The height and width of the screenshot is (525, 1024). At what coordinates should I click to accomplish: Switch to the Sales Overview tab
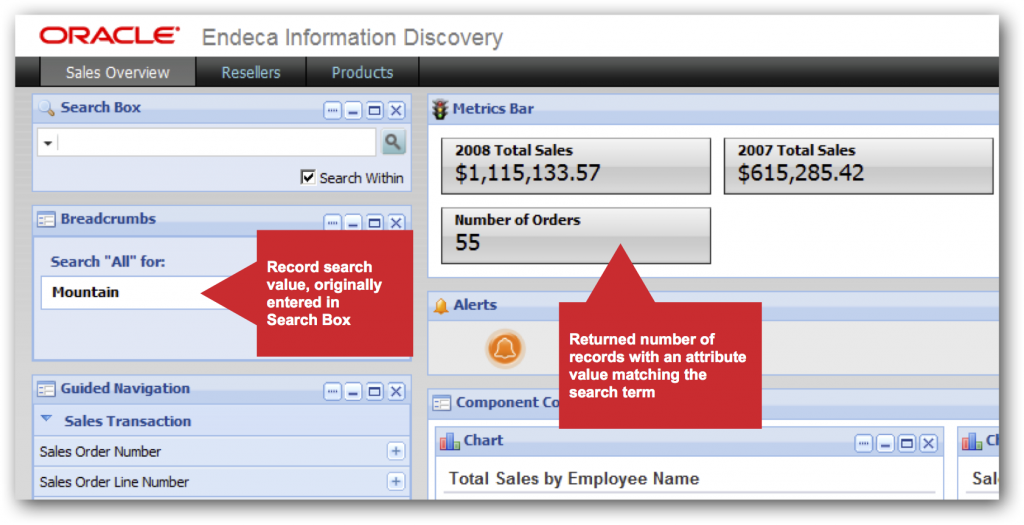coord(118,72)
